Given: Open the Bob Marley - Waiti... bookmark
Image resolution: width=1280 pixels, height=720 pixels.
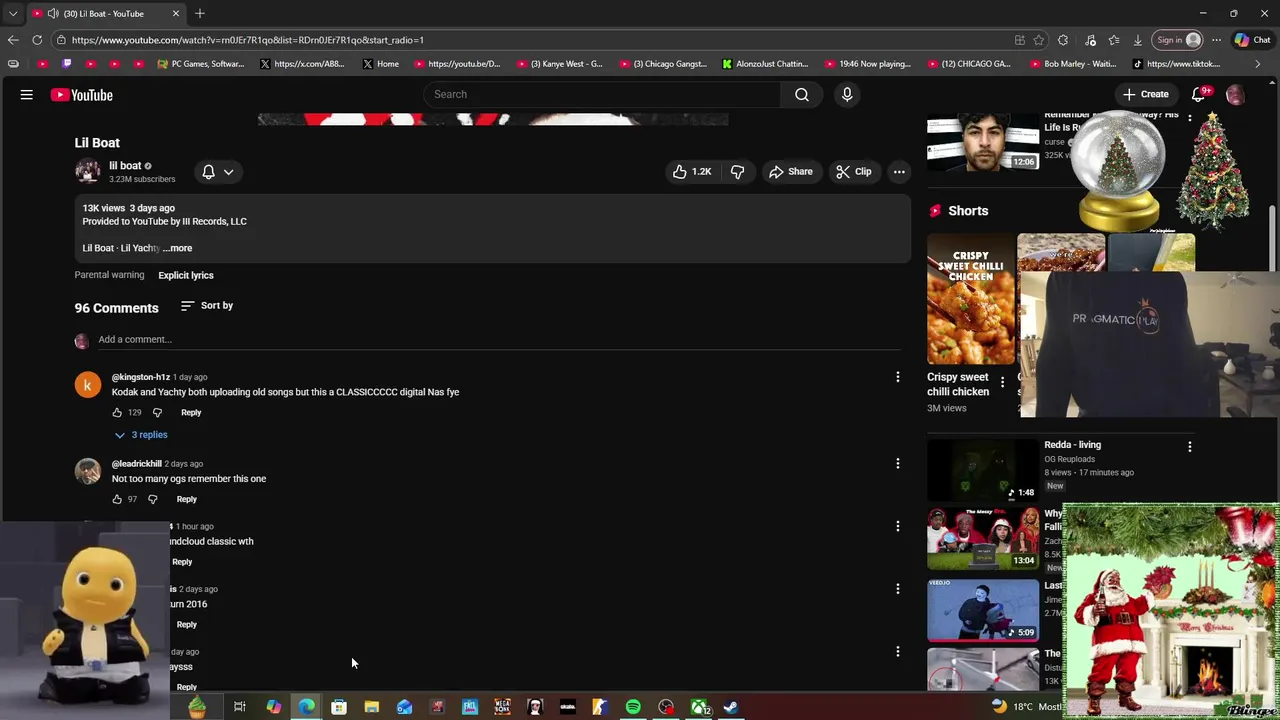Looking at the screenshot, I should 1071,64.
